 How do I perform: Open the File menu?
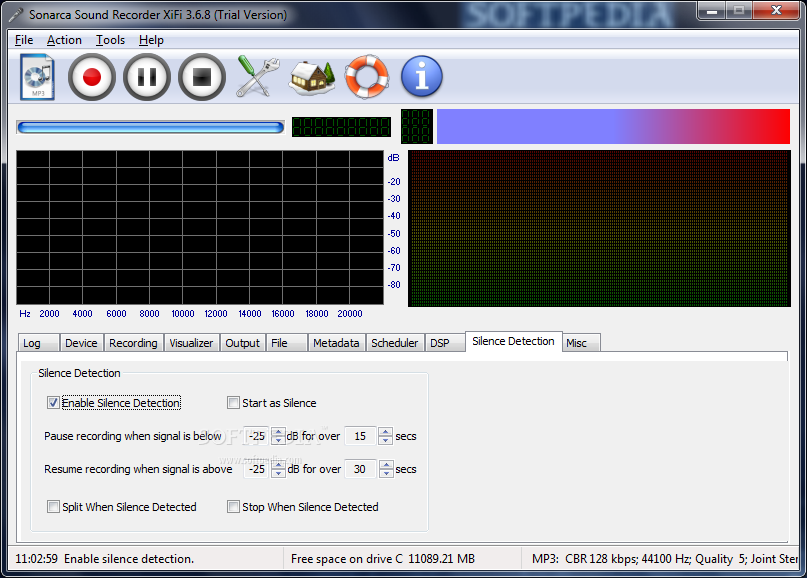coord(24,40)
